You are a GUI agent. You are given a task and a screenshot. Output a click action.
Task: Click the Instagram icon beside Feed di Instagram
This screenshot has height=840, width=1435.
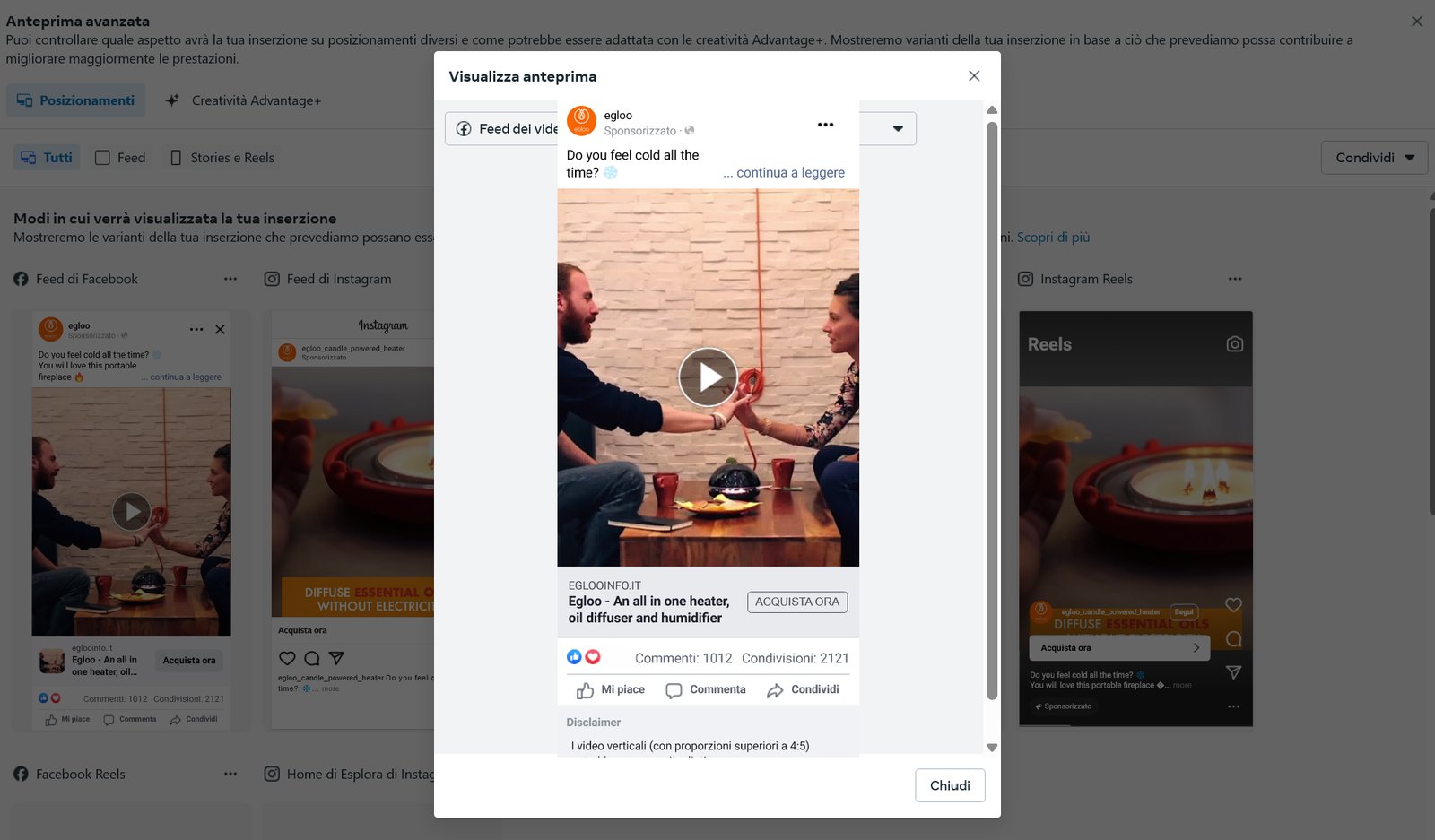coord(272,279)
